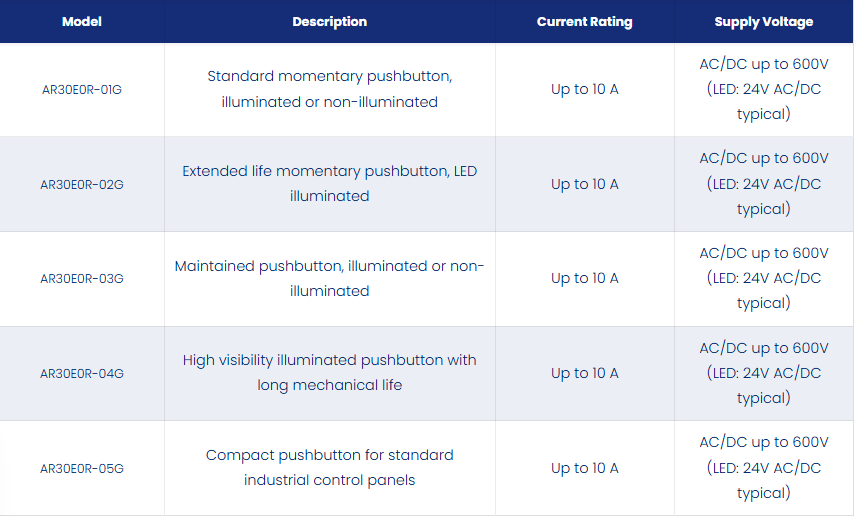This screenshot has height=516, width=856.
Task: Click Extended life momentary pushbutton description
Action: (x=330, y=183)
